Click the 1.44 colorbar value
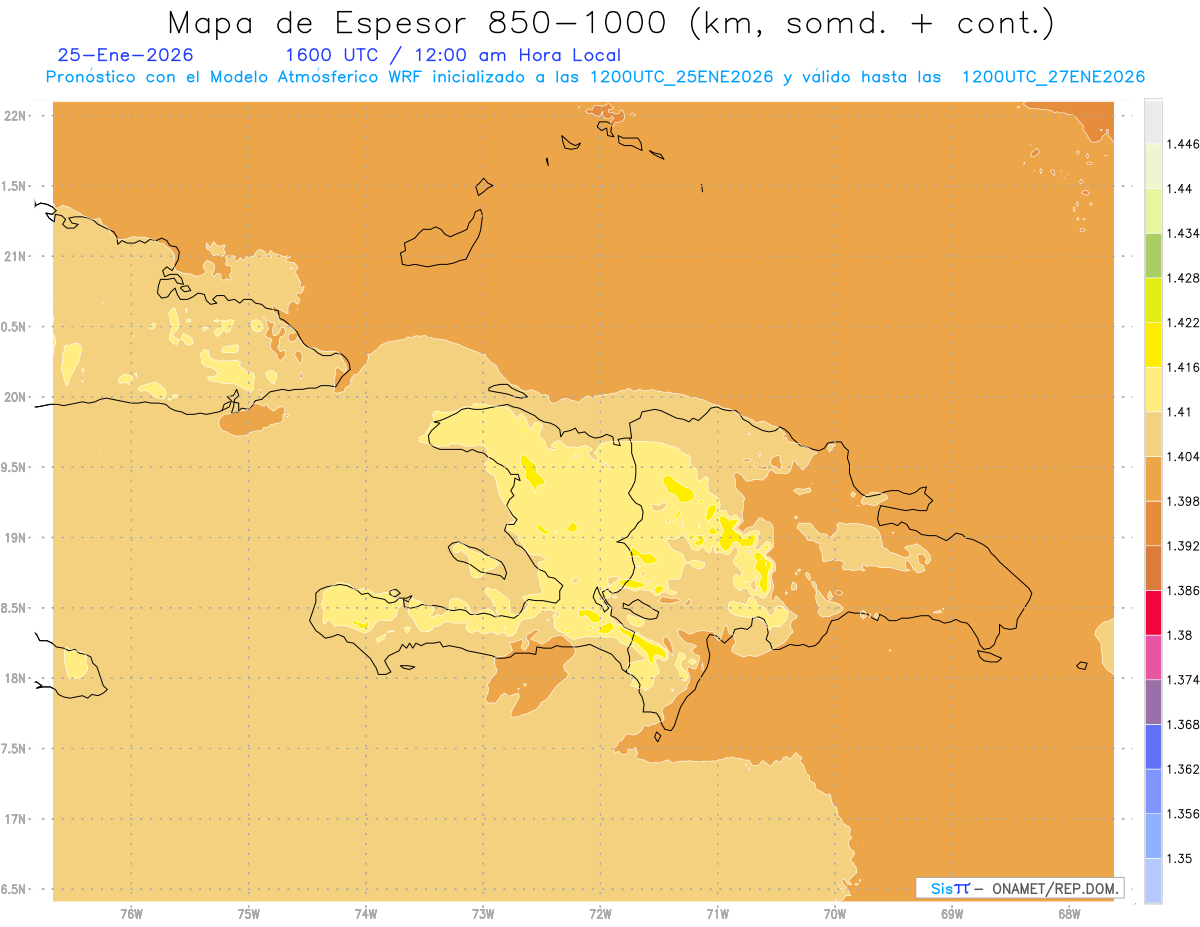 point(1179,189)
